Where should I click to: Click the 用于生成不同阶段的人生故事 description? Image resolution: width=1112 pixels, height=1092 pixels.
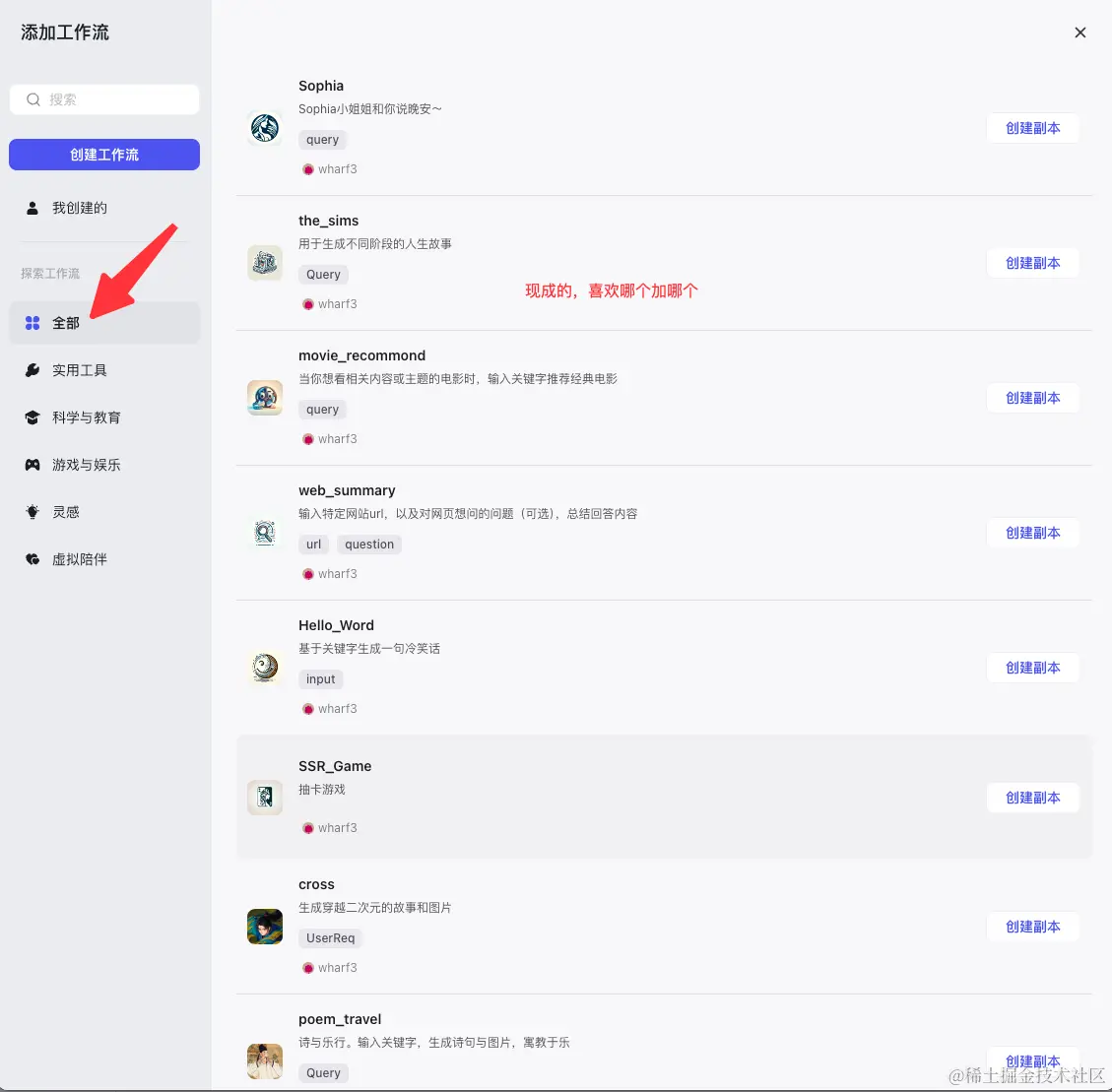(374, 244)
